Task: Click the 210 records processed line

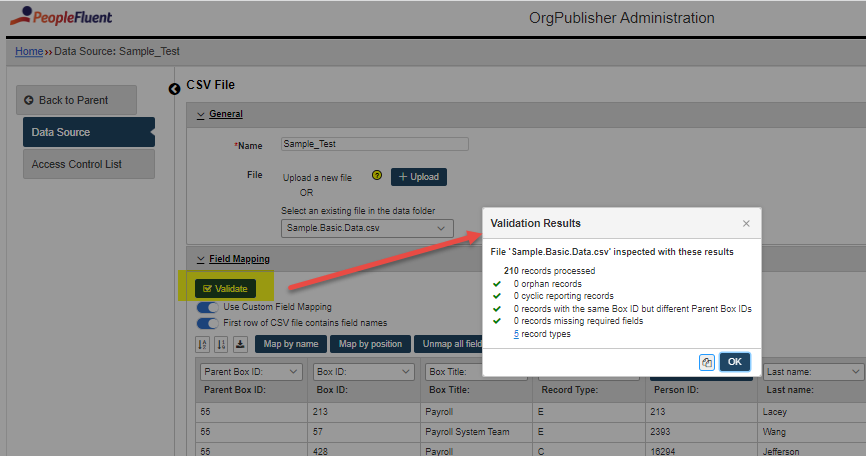Action: [549, 271]
